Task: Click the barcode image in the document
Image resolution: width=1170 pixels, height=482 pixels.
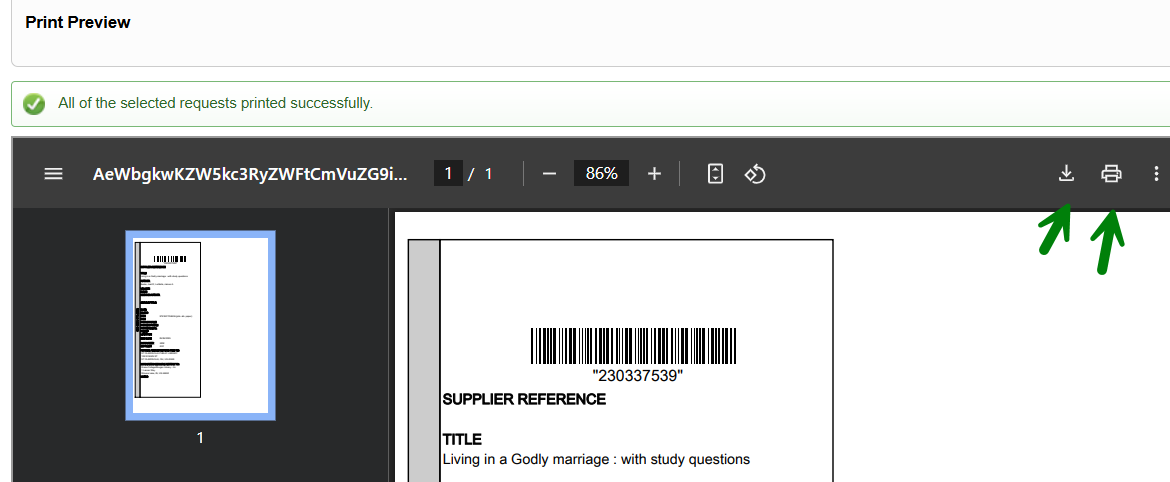Action: point(634,345)
